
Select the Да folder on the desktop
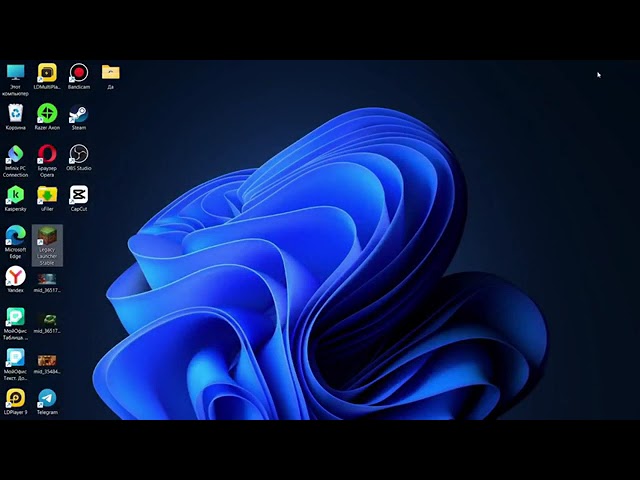point(111,76)
